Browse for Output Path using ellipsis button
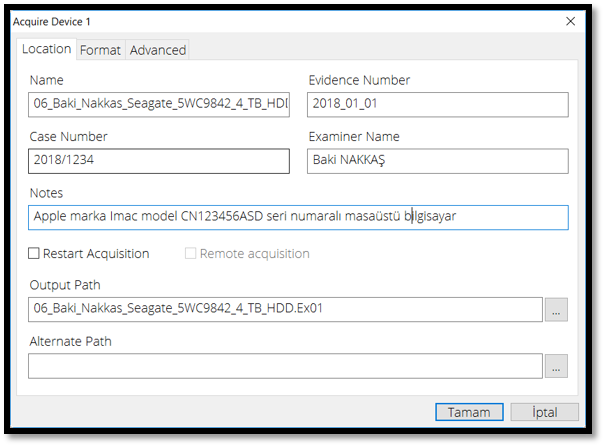 point(557,310)
